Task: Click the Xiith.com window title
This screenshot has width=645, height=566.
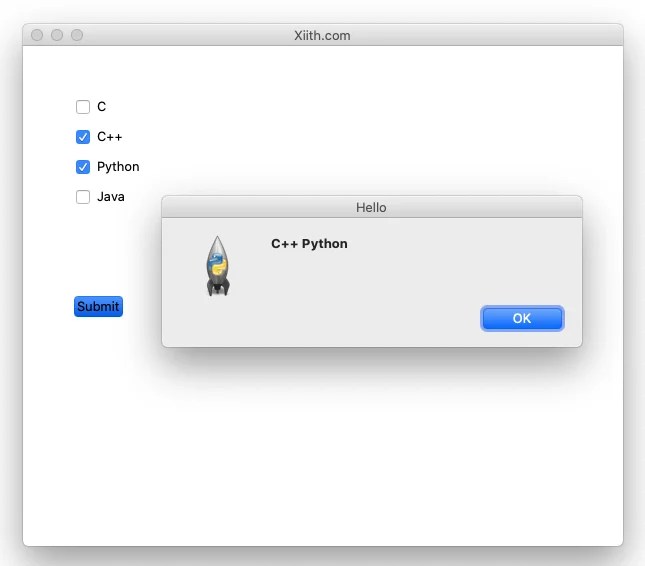Action: (x=322, y=36)
